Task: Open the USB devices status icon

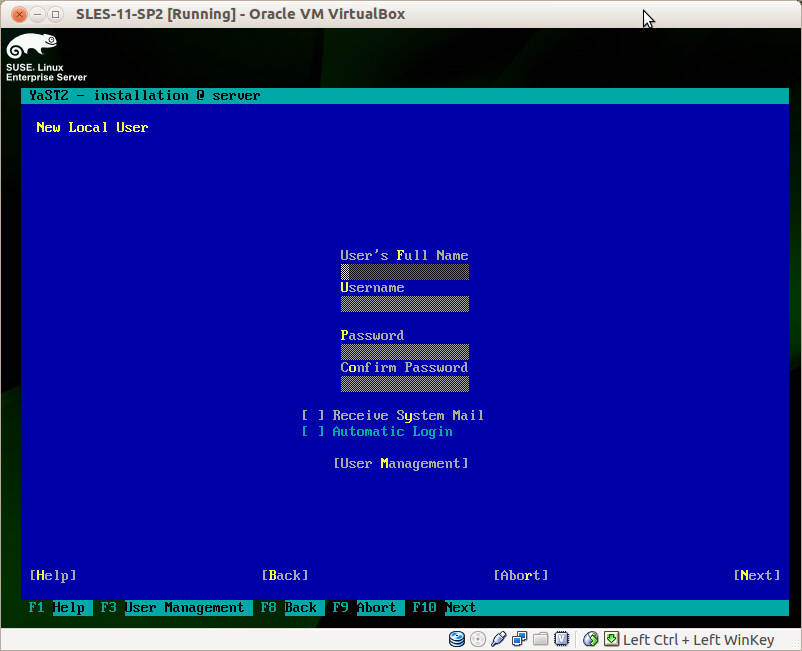Action: pyautogui.click(x=499, y=639)
